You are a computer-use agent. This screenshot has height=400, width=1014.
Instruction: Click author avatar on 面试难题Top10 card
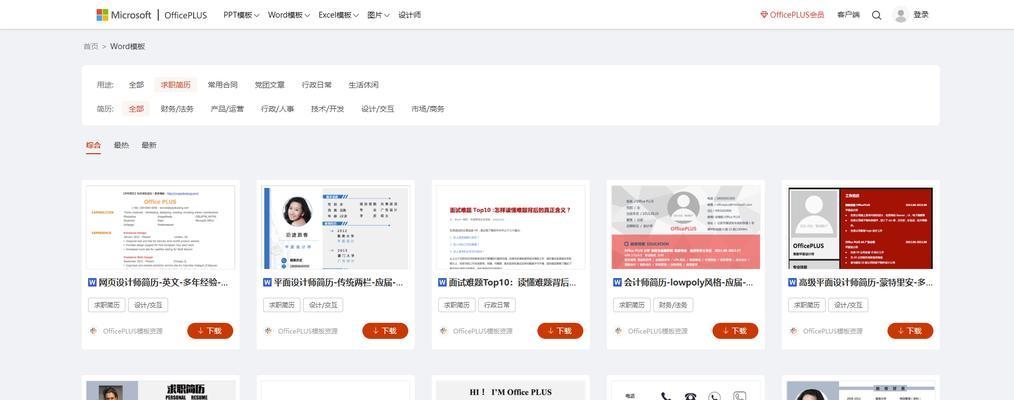coord(443,331)
